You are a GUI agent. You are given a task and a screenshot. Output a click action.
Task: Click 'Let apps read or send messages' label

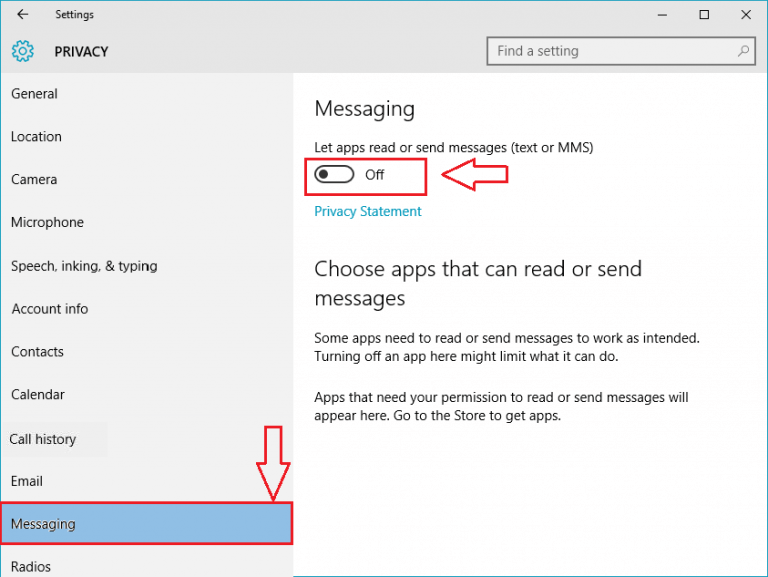(x=454, y=147)
